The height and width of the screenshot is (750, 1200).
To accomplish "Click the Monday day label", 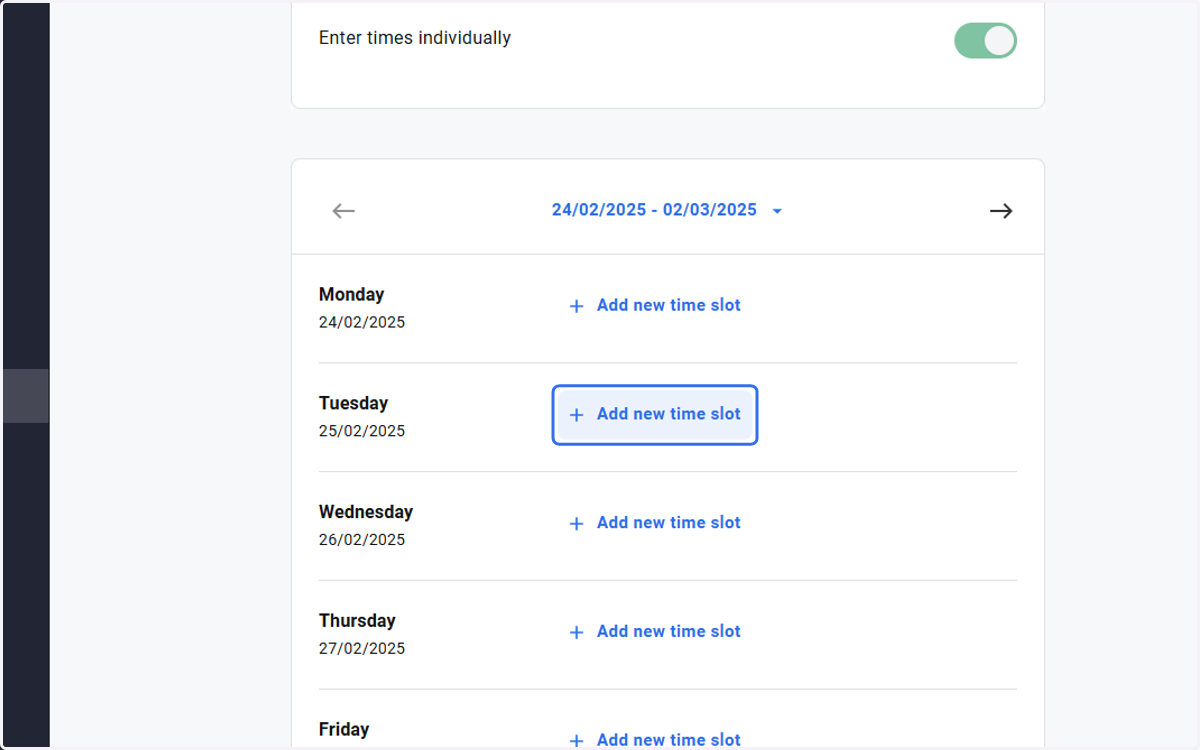I will pyautogui.click(x=352, y=294).
